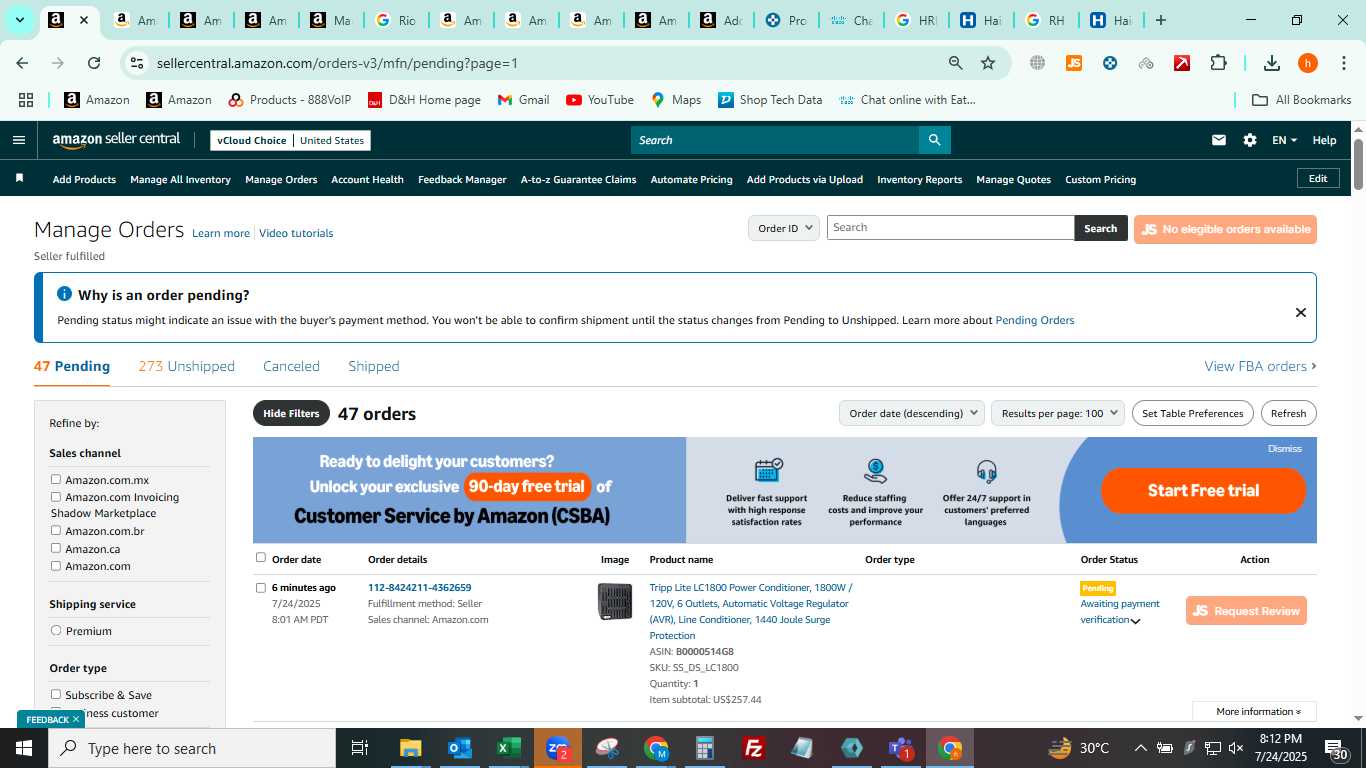Image resolution: width=1366 pixels, height=768 pixels.
Task: Open the Manage All Inventory menu item
Action: (x=180, y=180)
